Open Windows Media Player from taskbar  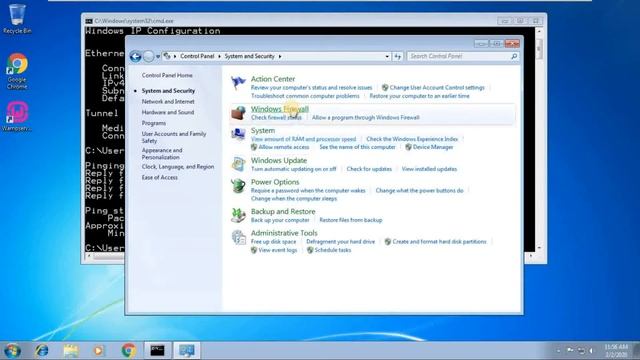point(98,351)
